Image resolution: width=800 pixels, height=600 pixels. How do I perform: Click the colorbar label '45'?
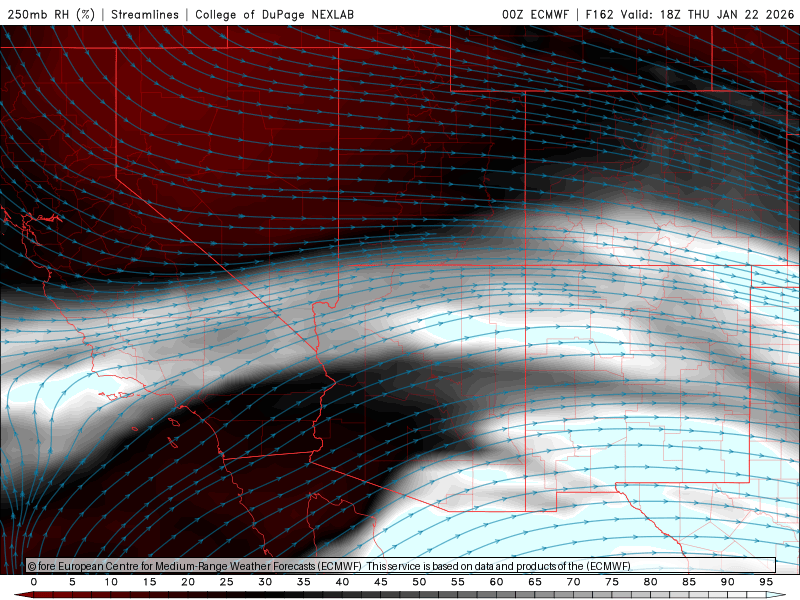pyautogui.click(x=381, y=582)
